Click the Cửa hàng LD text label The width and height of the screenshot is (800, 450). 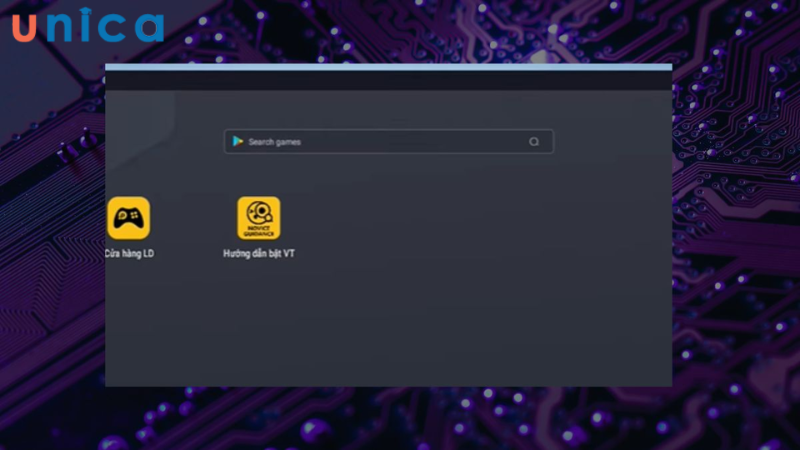tap(130, 254)
